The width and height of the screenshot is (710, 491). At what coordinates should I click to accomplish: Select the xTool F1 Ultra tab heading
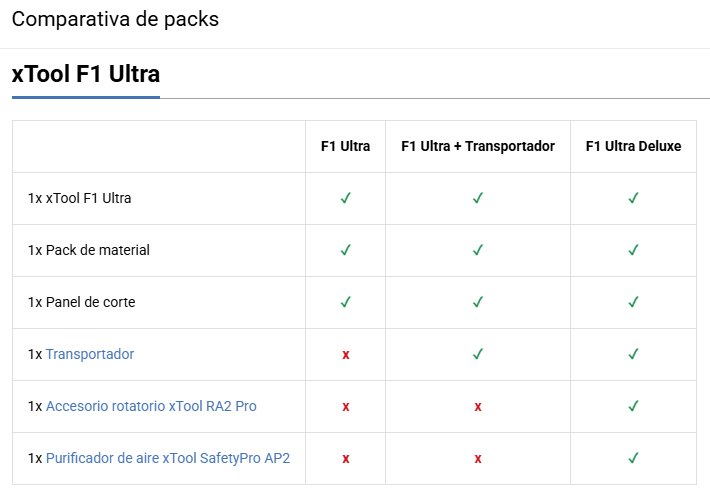coord(86,74)
